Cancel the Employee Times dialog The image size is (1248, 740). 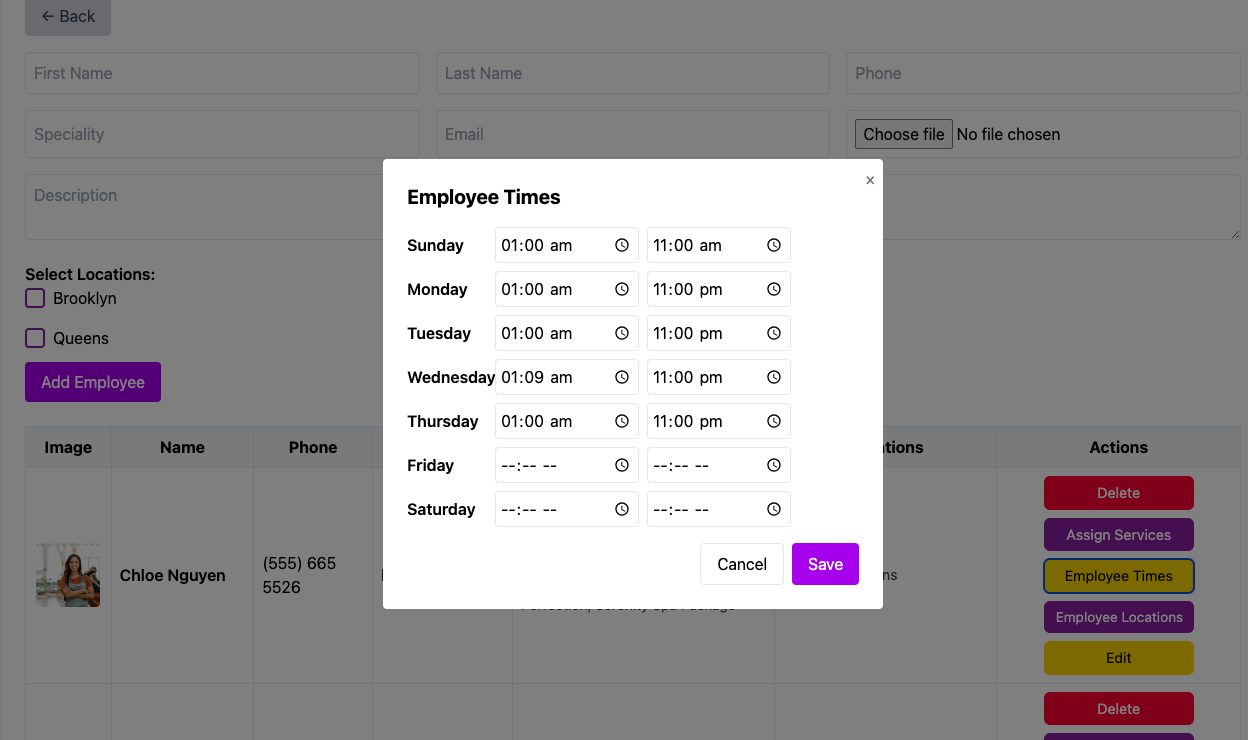742,564
